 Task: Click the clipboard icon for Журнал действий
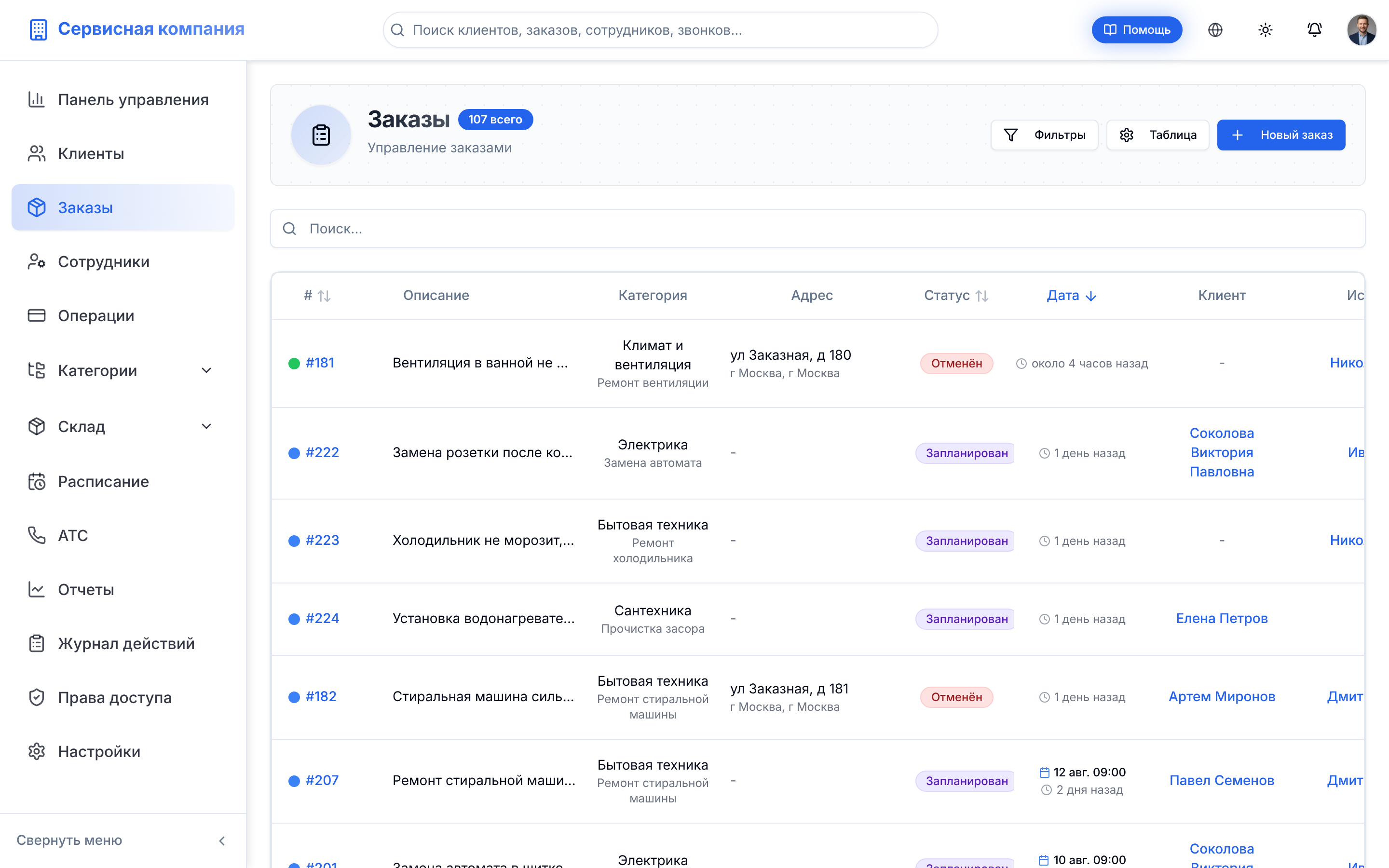(37, 643)
